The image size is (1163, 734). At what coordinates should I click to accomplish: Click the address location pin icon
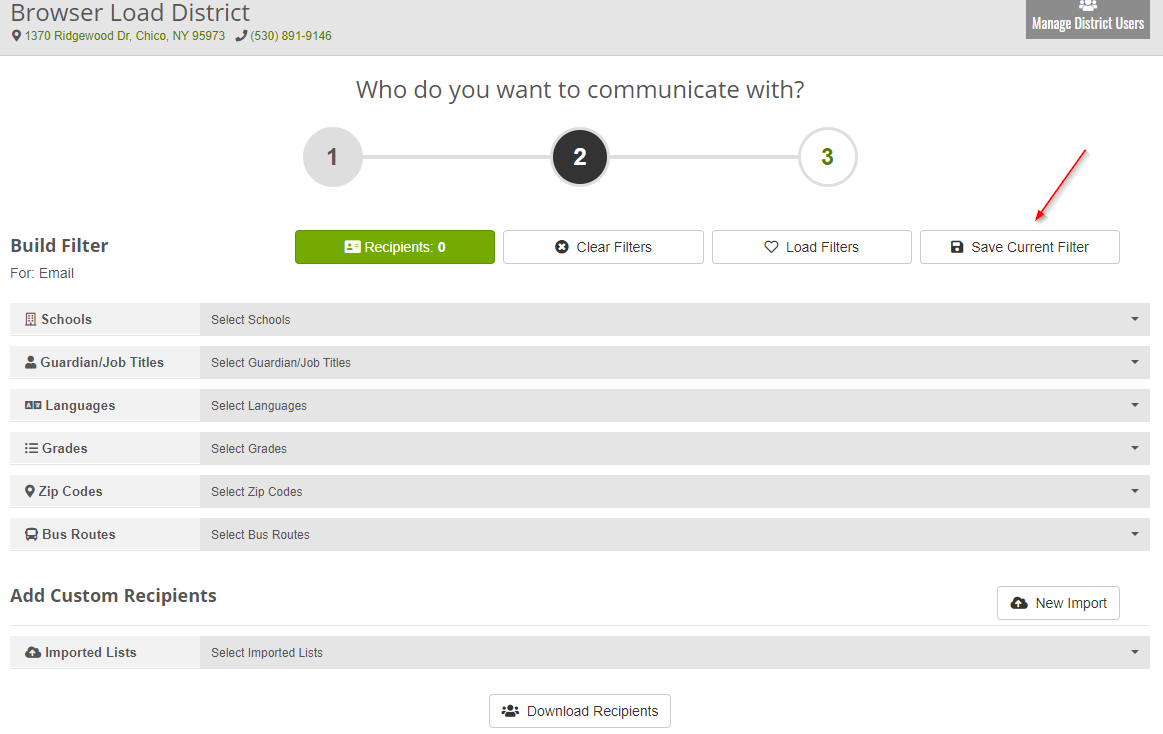tap(16, 36)
